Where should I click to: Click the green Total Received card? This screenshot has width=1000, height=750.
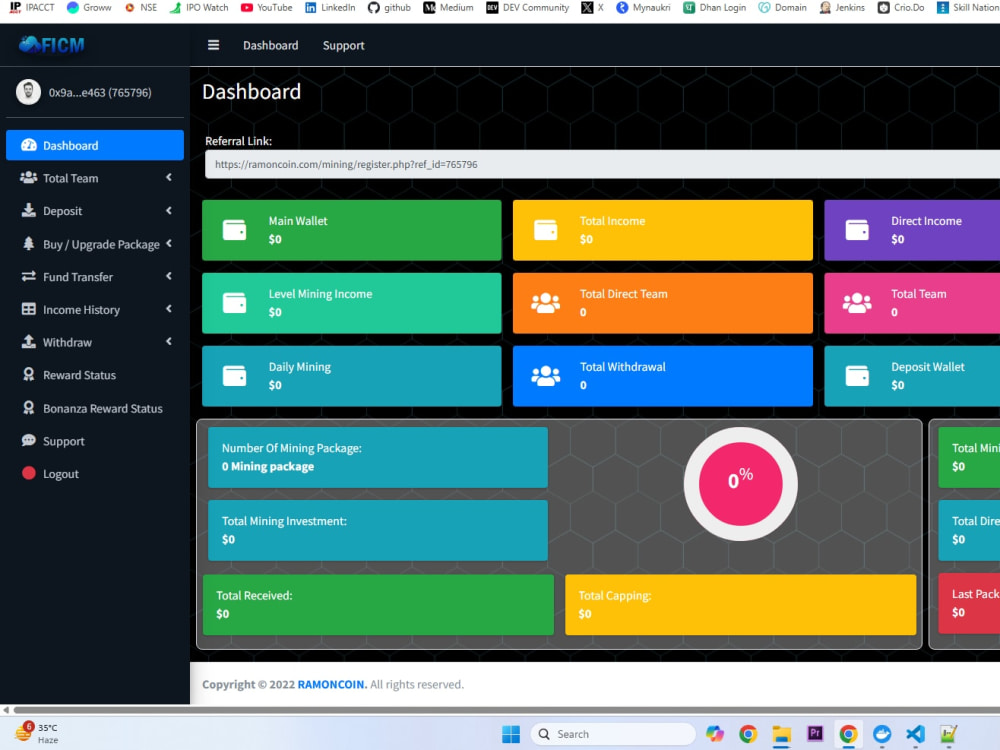tap(378, 605)
